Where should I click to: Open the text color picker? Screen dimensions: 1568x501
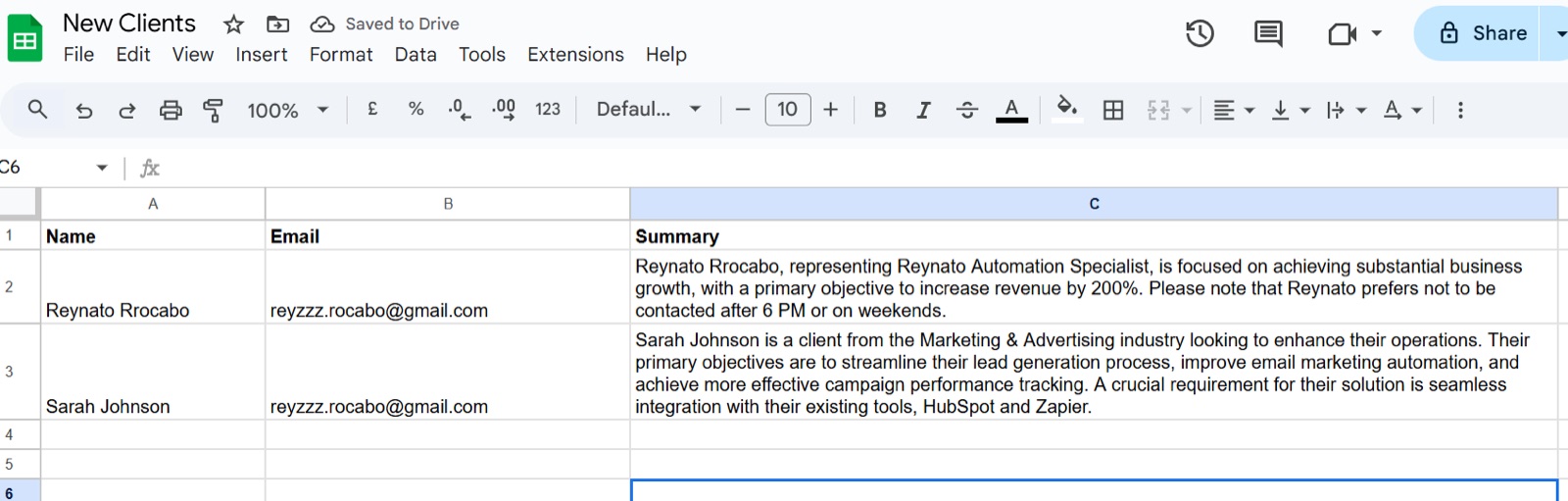[x=1011, y=110]
